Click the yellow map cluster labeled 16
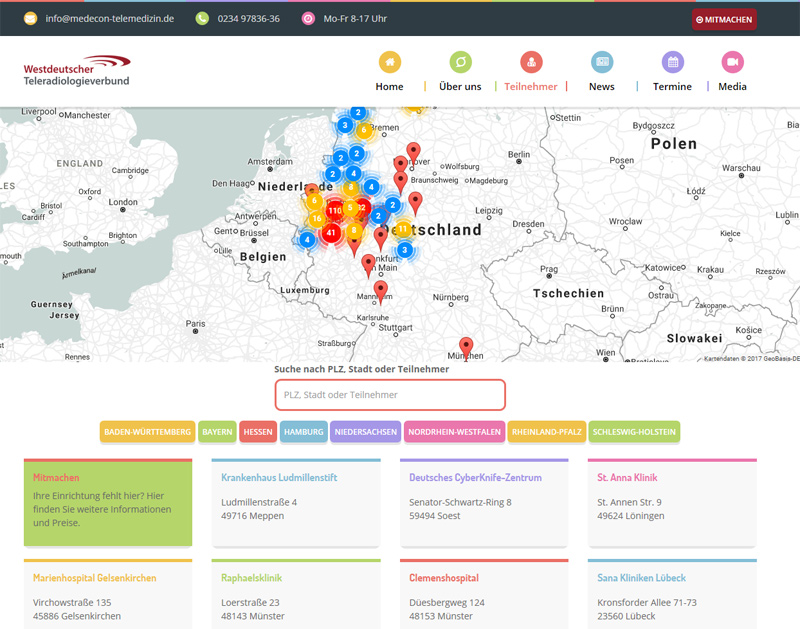Viewport: 800px width, 629px height. coord(317,218)
